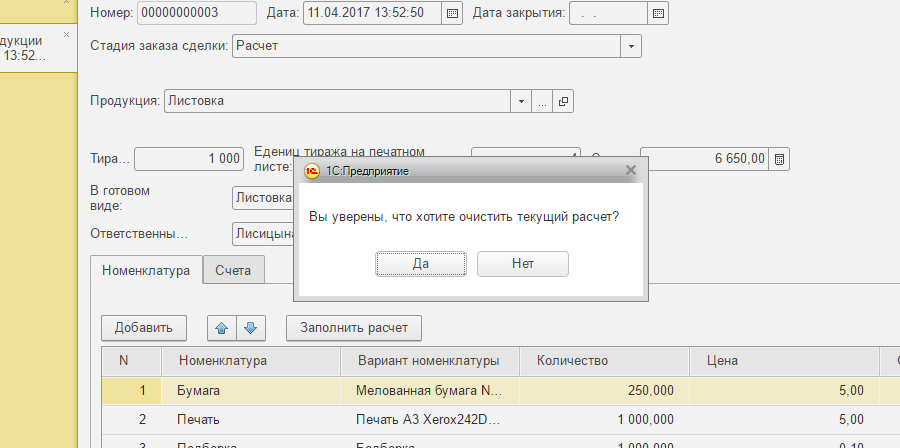Move row down with arrow icon
The height and width of the screenshot is (448, 900).
[250, 327]
